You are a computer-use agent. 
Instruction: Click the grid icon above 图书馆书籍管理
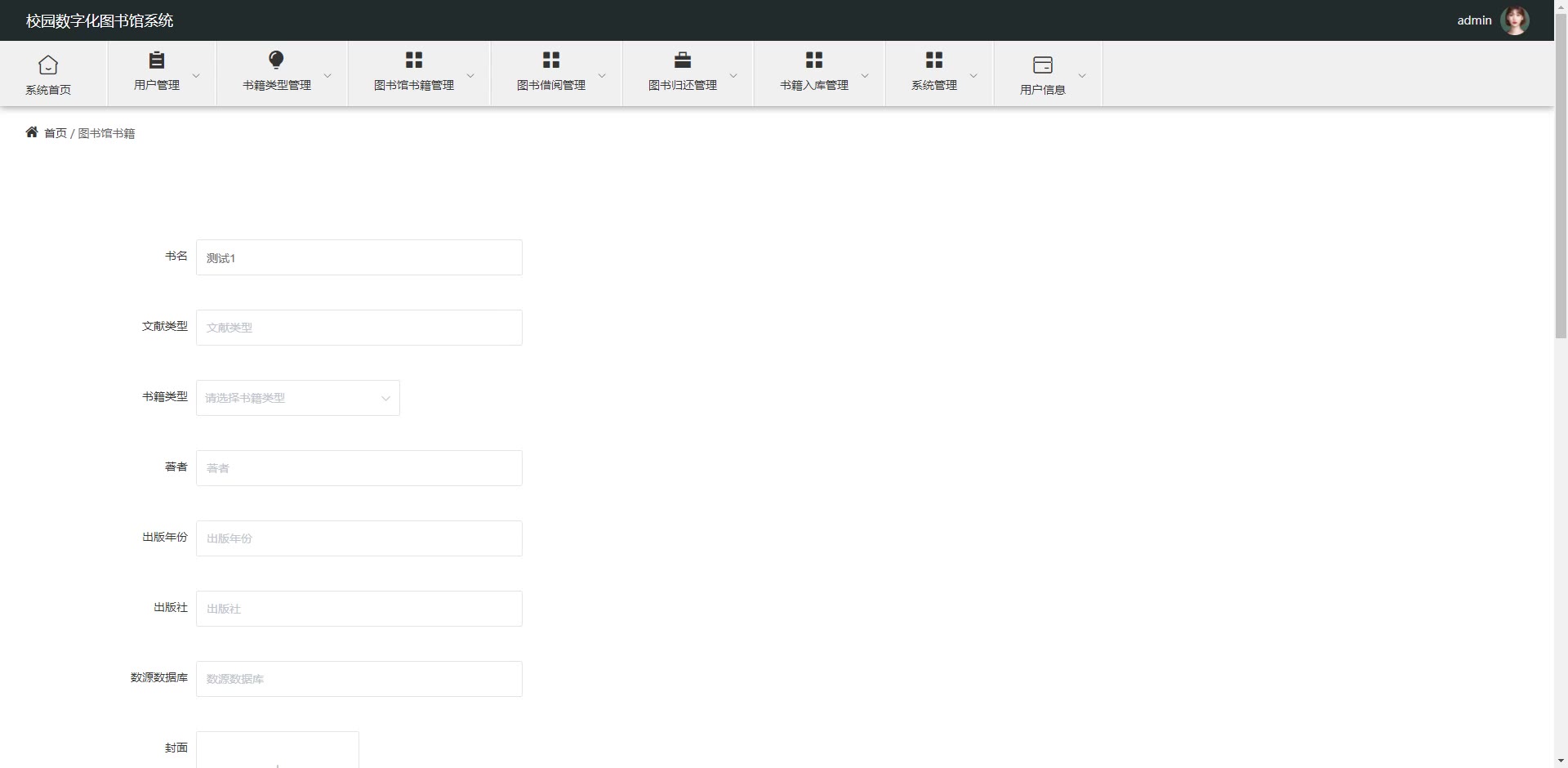pos(414,60)
